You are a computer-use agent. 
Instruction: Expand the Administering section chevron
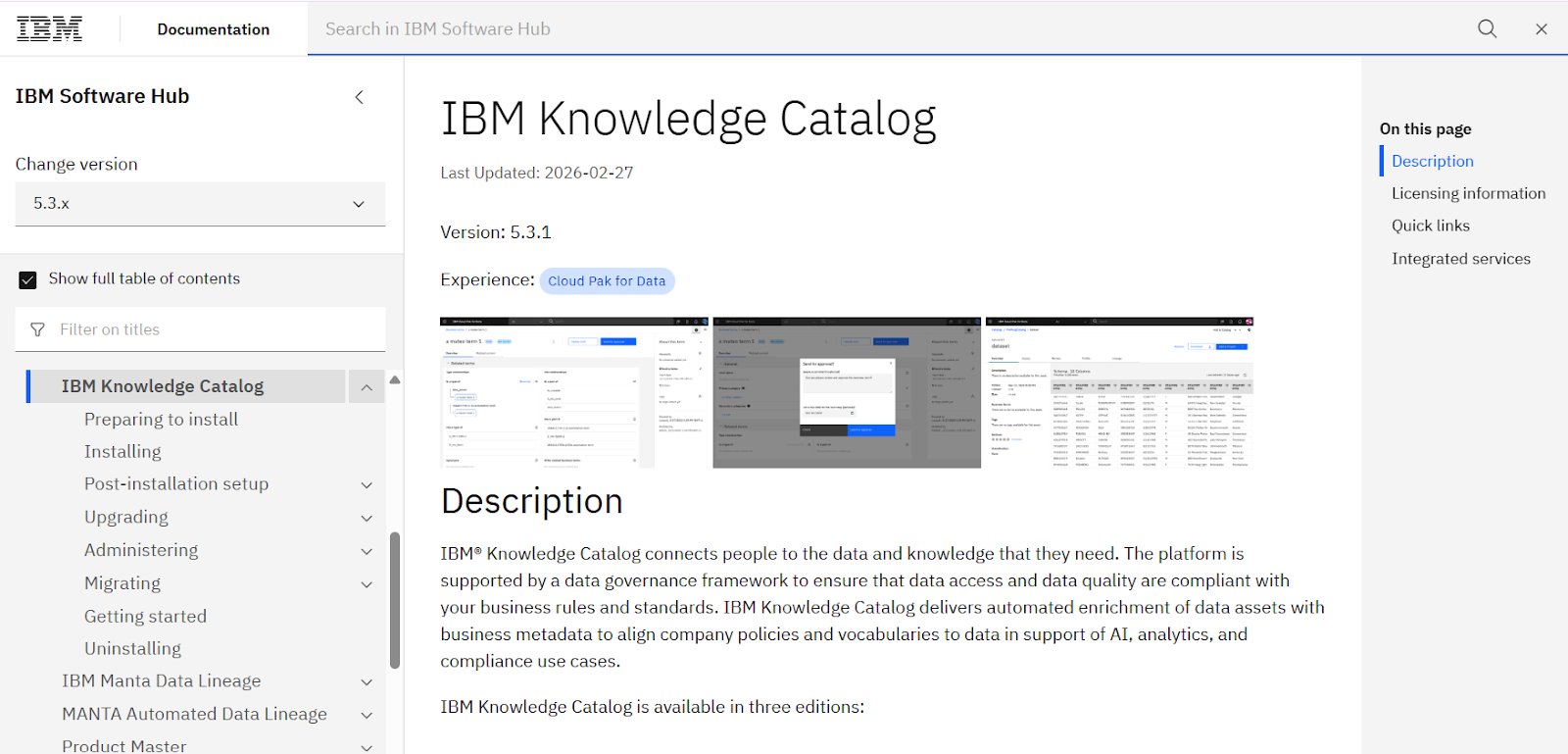(367, 551)
